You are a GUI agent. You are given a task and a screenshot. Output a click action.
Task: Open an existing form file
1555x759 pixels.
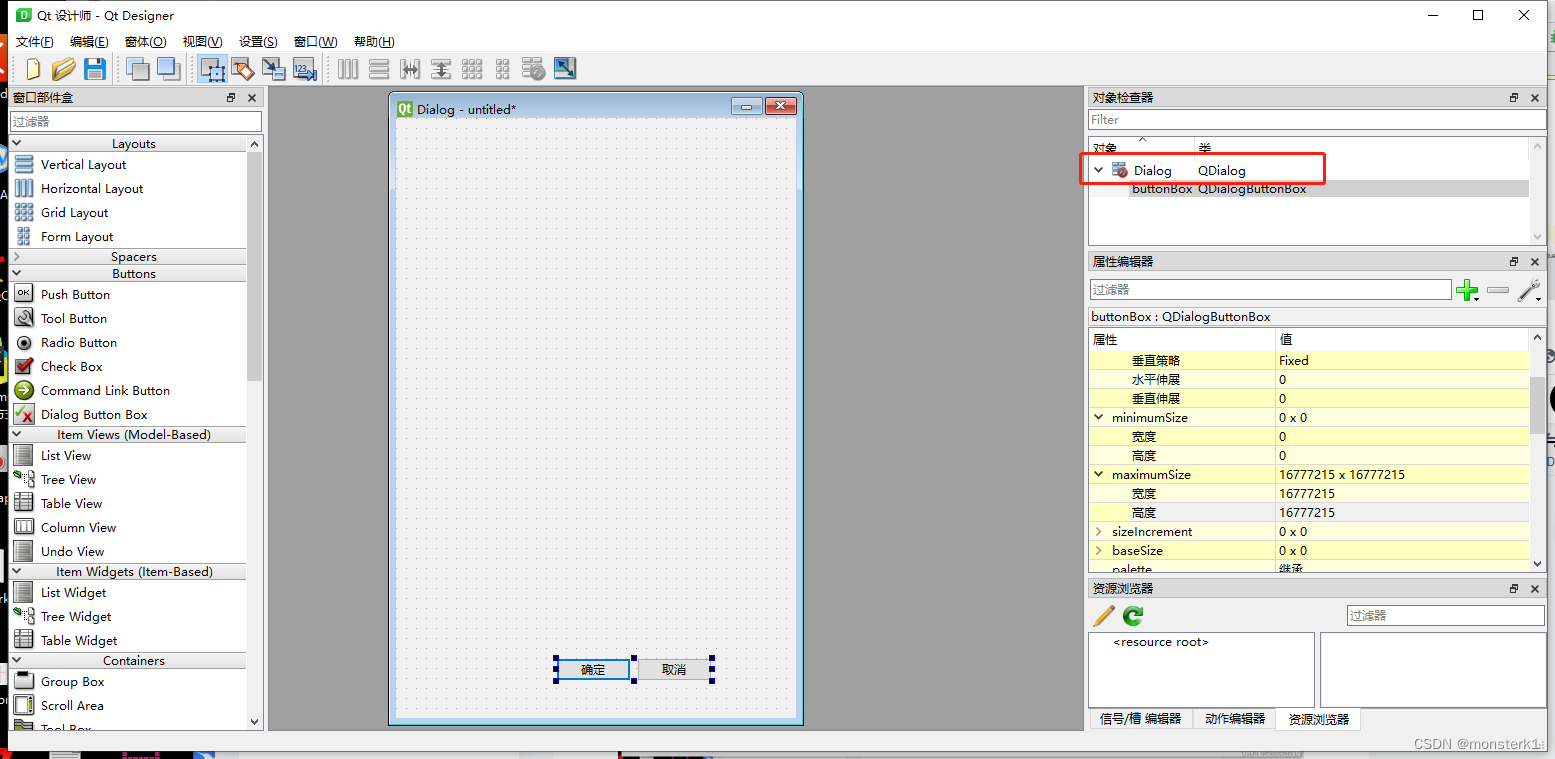pyautogui.click(x=62, y=69)
